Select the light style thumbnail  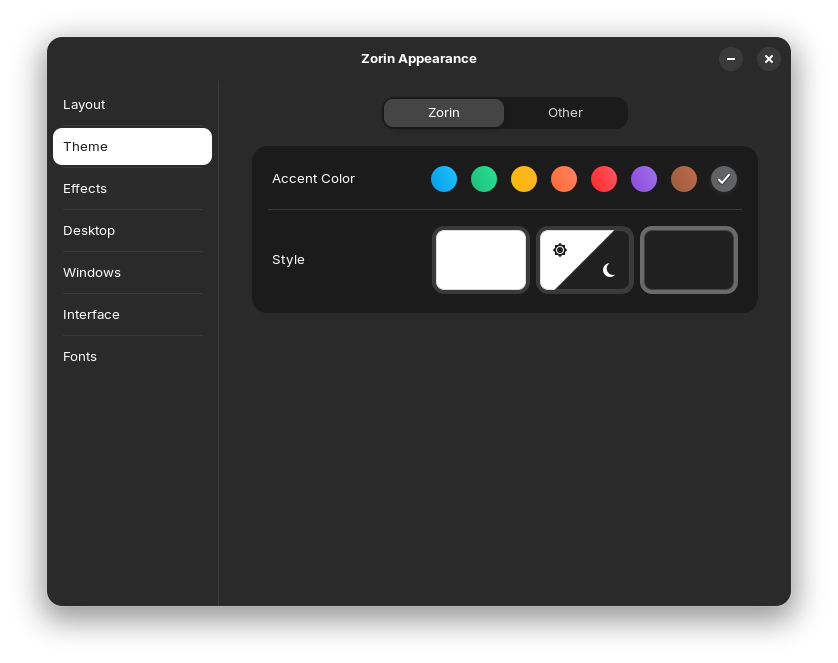pyautogui.click(x=481, y=260)
